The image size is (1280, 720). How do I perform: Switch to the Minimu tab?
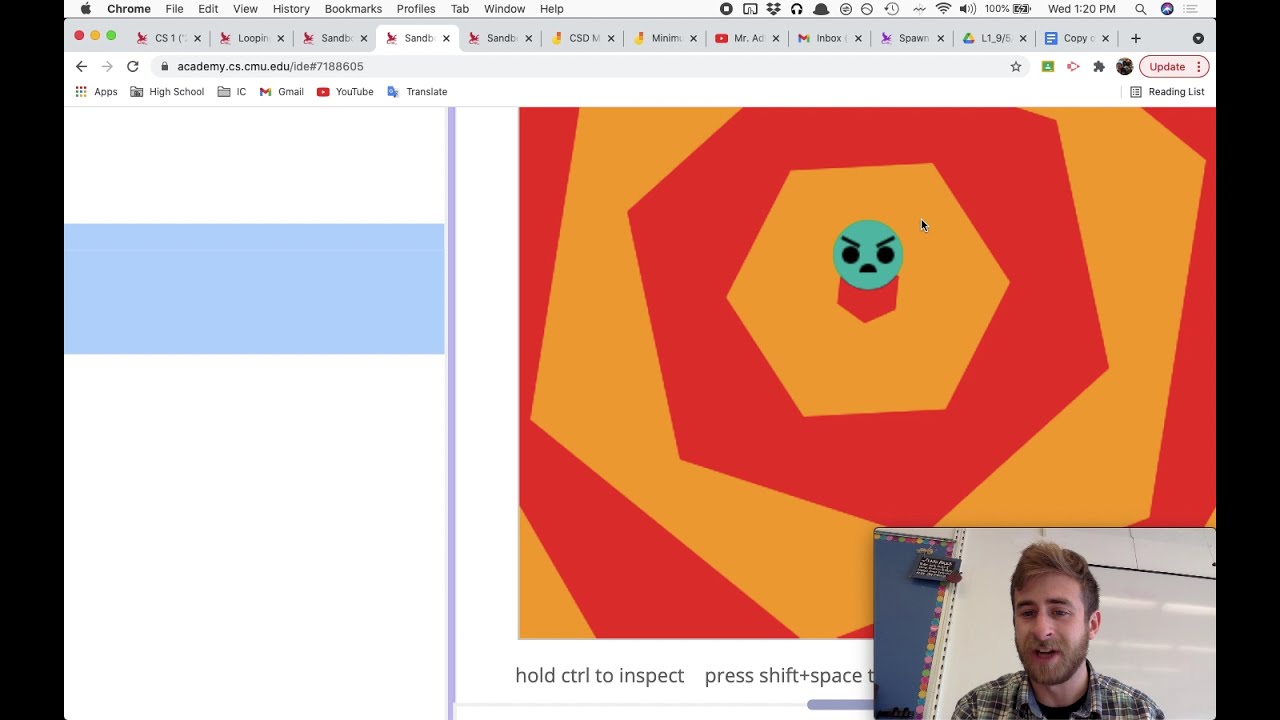[666, 38]
